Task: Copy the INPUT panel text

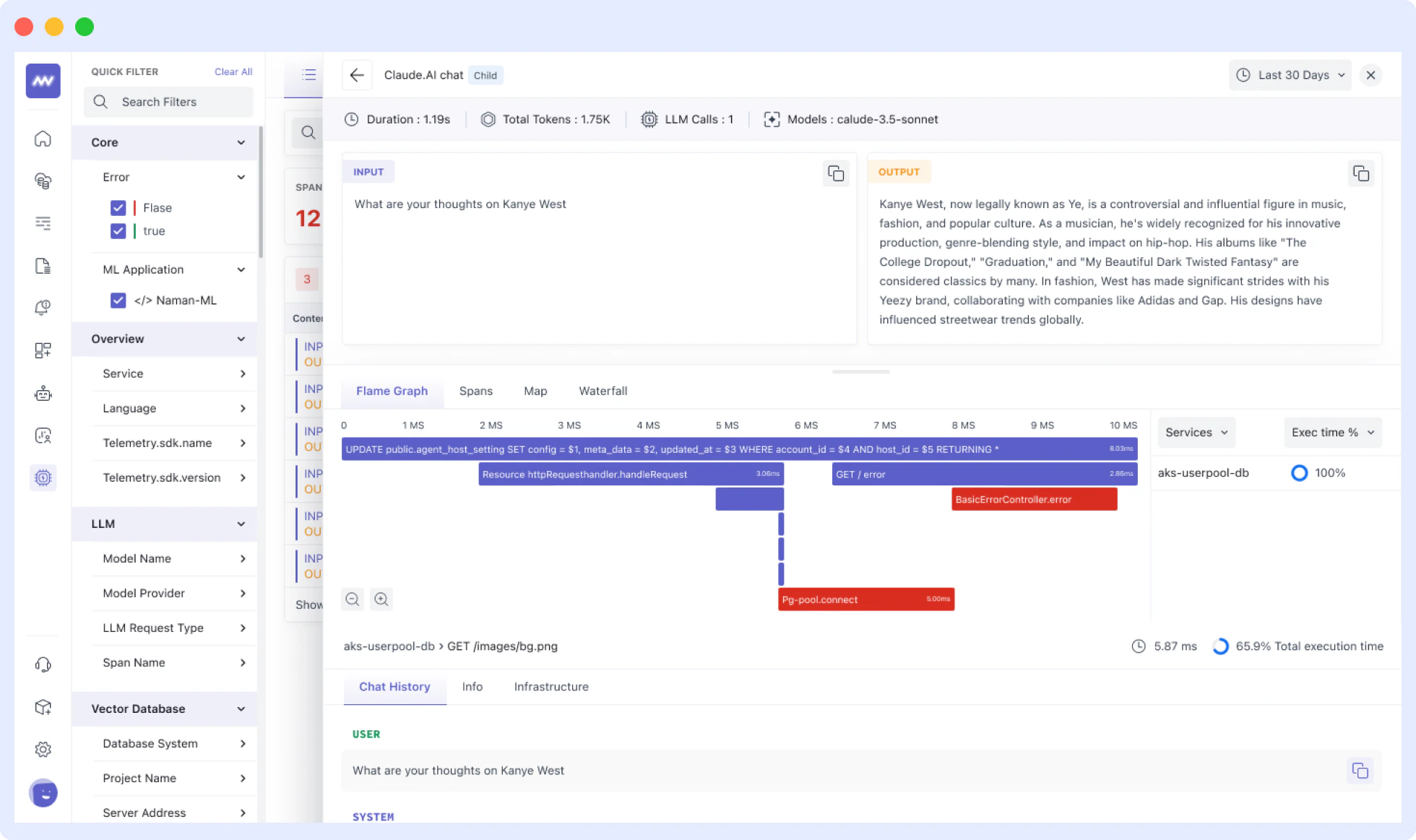Action: pos(836,173)
